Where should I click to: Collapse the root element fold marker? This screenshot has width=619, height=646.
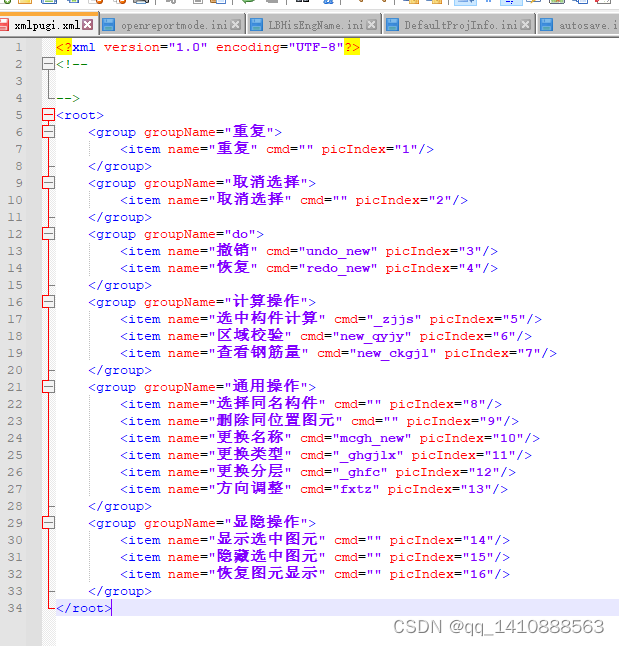click(48, 115)
